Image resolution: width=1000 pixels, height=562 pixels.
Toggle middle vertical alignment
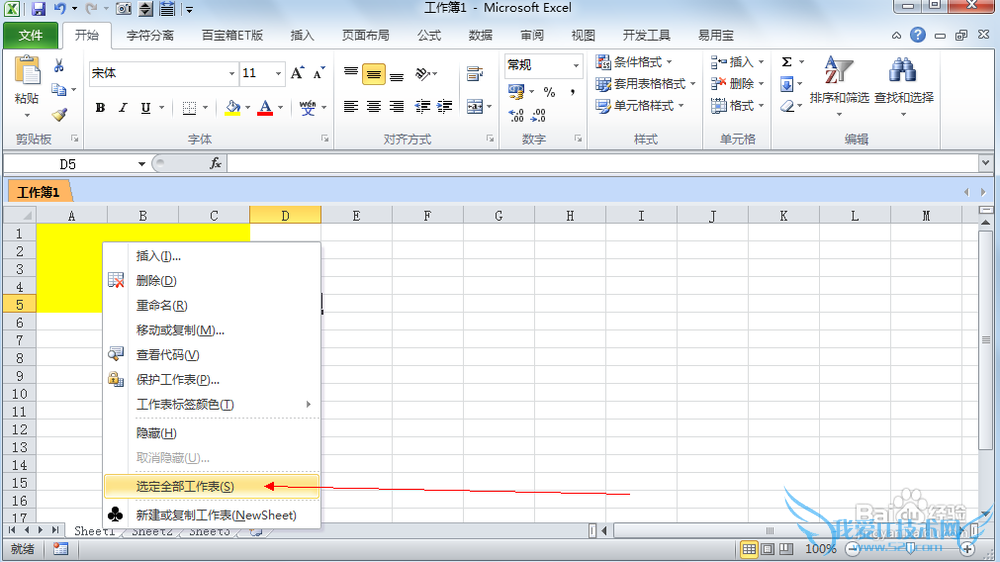pos(374,74)
